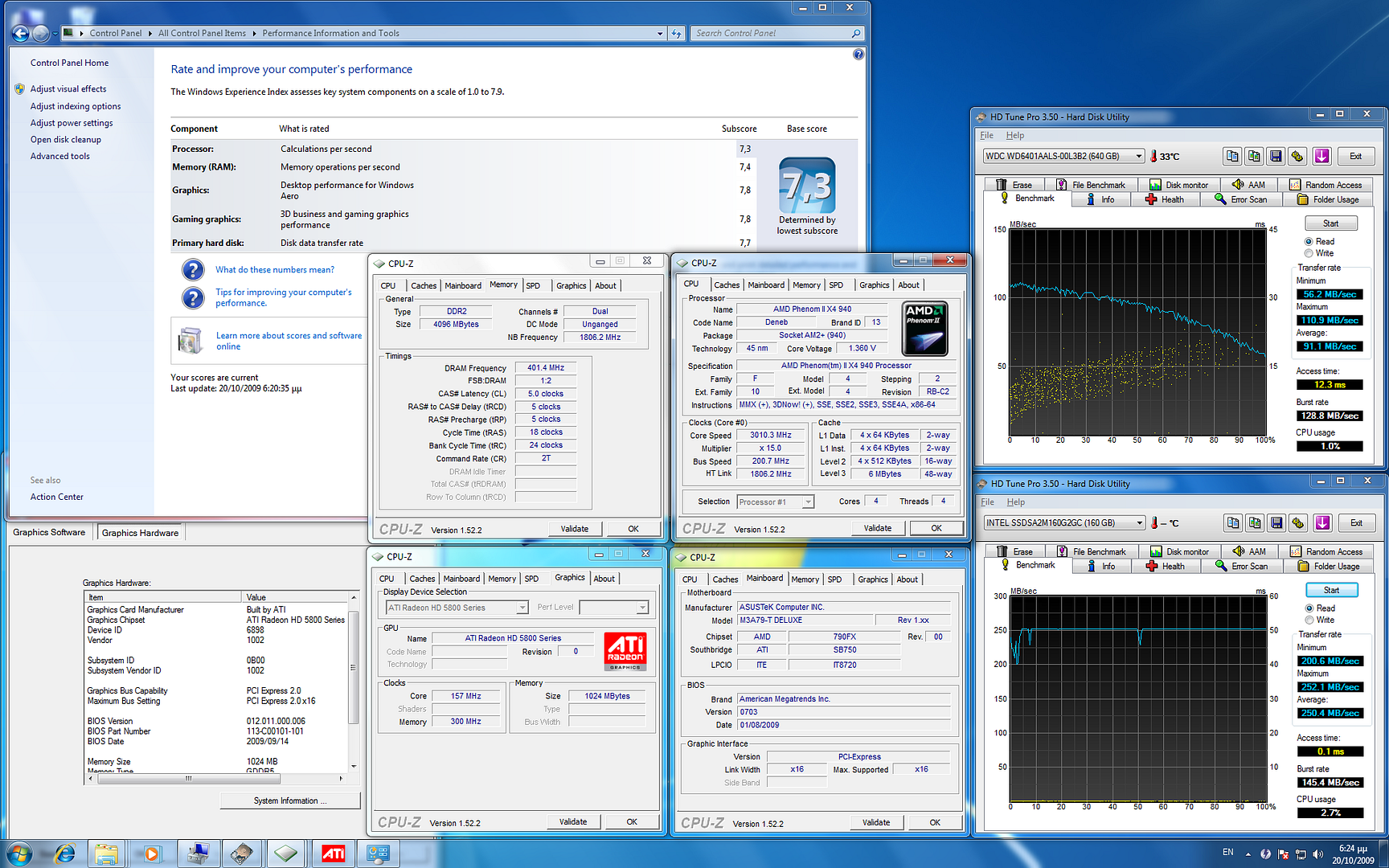Screen dimensions: 1389x868
Task: Click the Control Panel help question-mark icon
Action: [x=858, y=55]
